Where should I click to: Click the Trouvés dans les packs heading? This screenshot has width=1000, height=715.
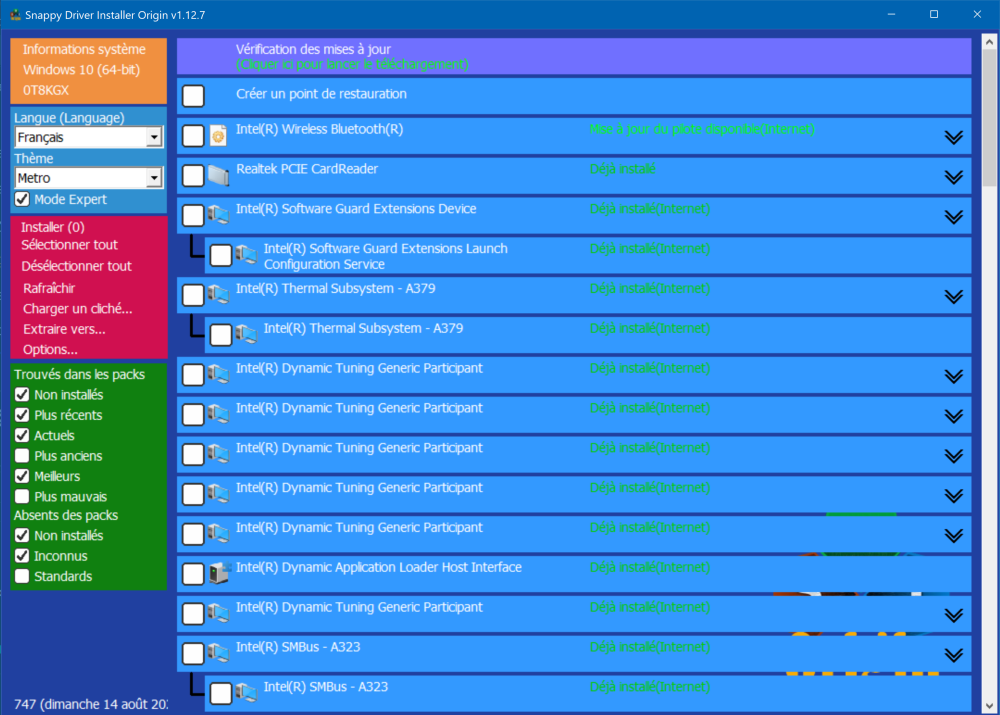(x=79, y=374)
